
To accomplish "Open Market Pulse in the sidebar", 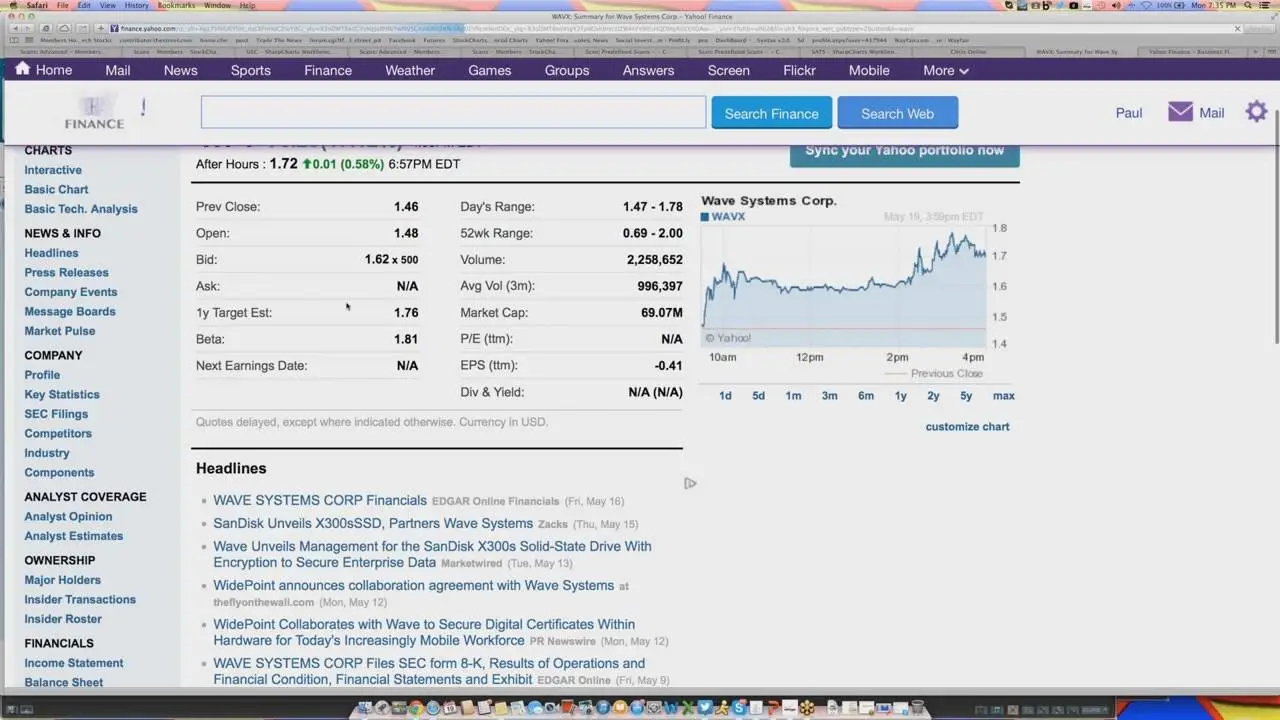I will point(60,331).
